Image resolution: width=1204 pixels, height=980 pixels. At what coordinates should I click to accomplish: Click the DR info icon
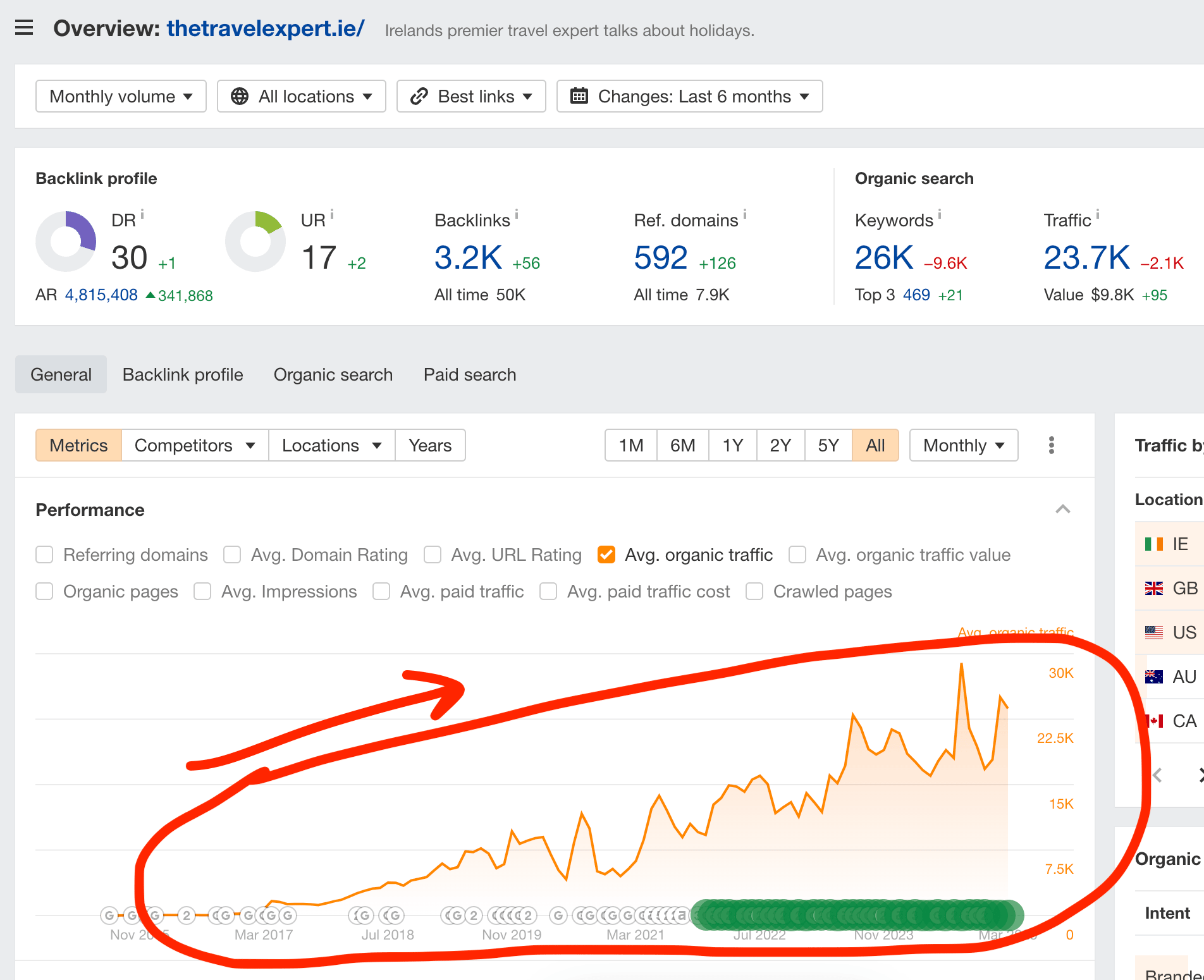pyautogui.click(x=142, y=214)
